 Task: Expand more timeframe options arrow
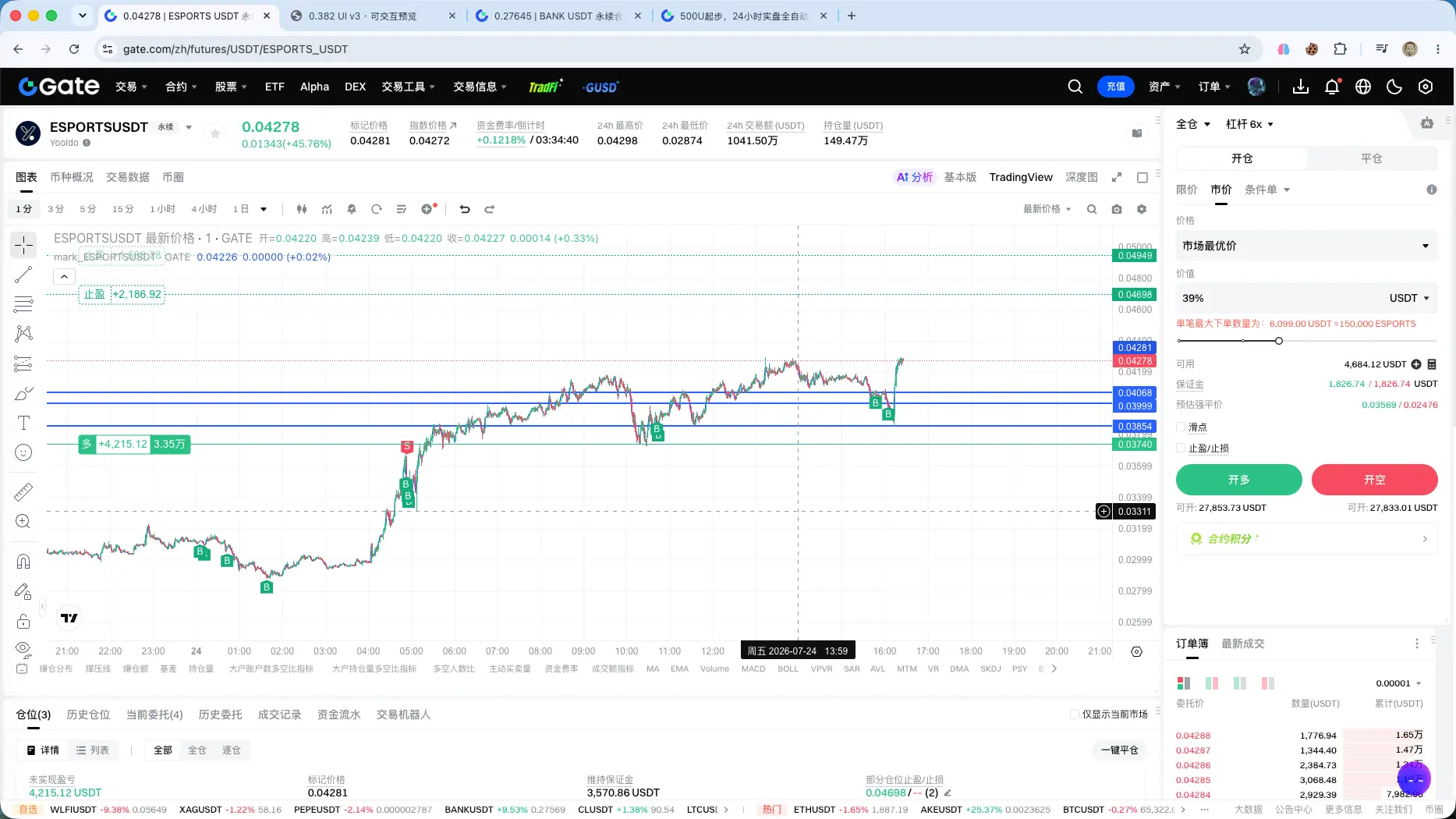pyautogui.click(x=264, y=209)
